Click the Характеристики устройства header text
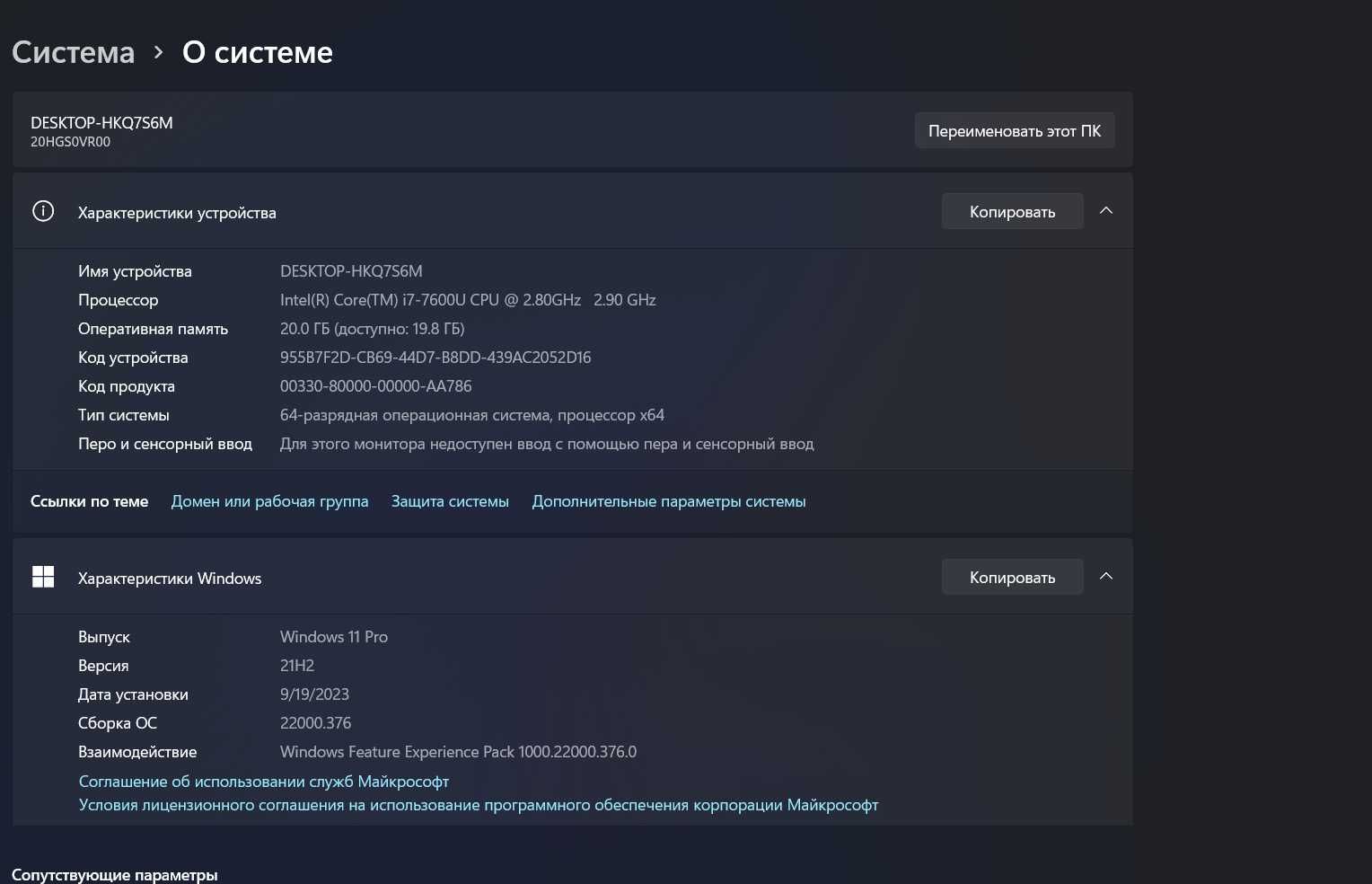The height and width of the screenshot is (884, 1372). click(177, 213)
